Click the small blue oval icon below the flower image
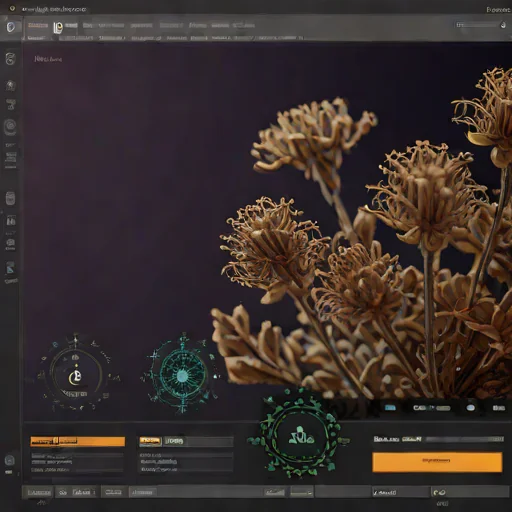This screenshot has height=512, width=512. (x=470, y=408)
